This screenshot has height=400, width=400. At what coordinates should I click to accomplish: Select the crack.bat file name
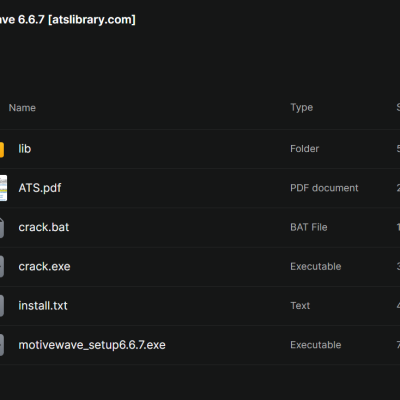tap(44, 227)
